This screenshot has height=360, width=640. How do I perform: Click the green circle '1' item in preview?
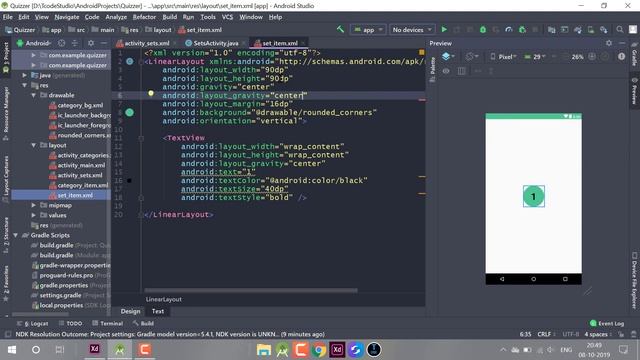pos(533,196)
